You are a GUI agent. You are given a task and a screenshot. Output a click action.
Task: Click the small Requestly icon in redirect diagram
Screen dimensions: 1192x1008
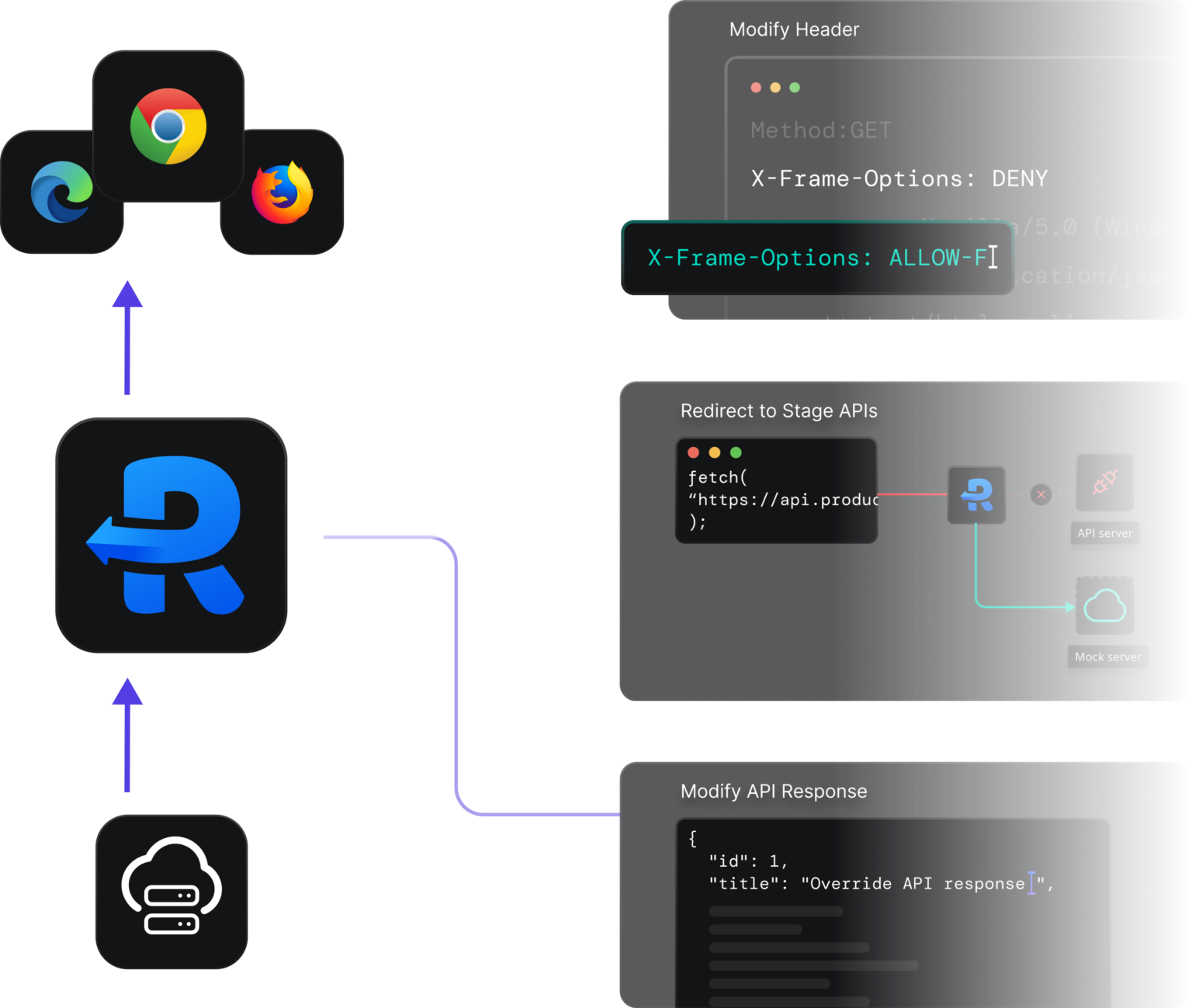(x=976, y=494)
